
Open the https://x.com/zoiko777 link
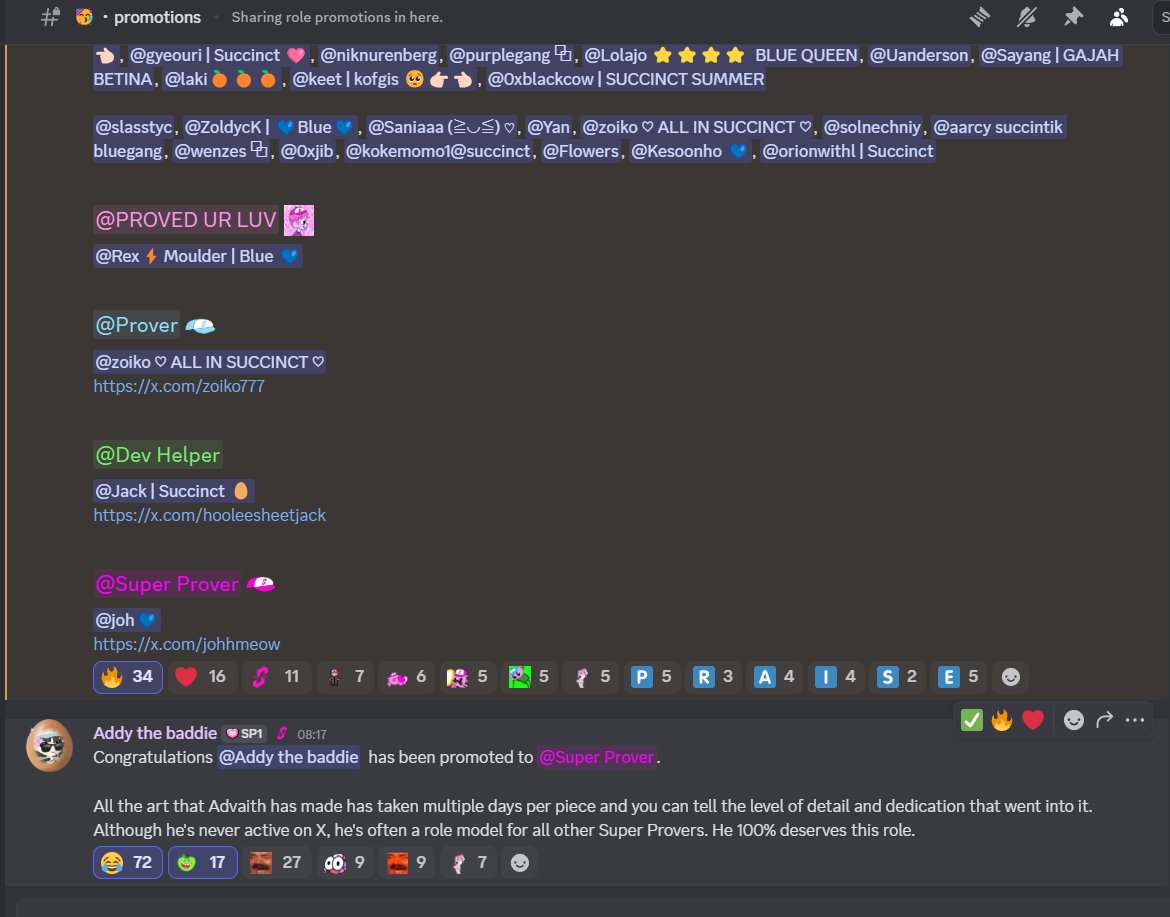pos(179,386)
